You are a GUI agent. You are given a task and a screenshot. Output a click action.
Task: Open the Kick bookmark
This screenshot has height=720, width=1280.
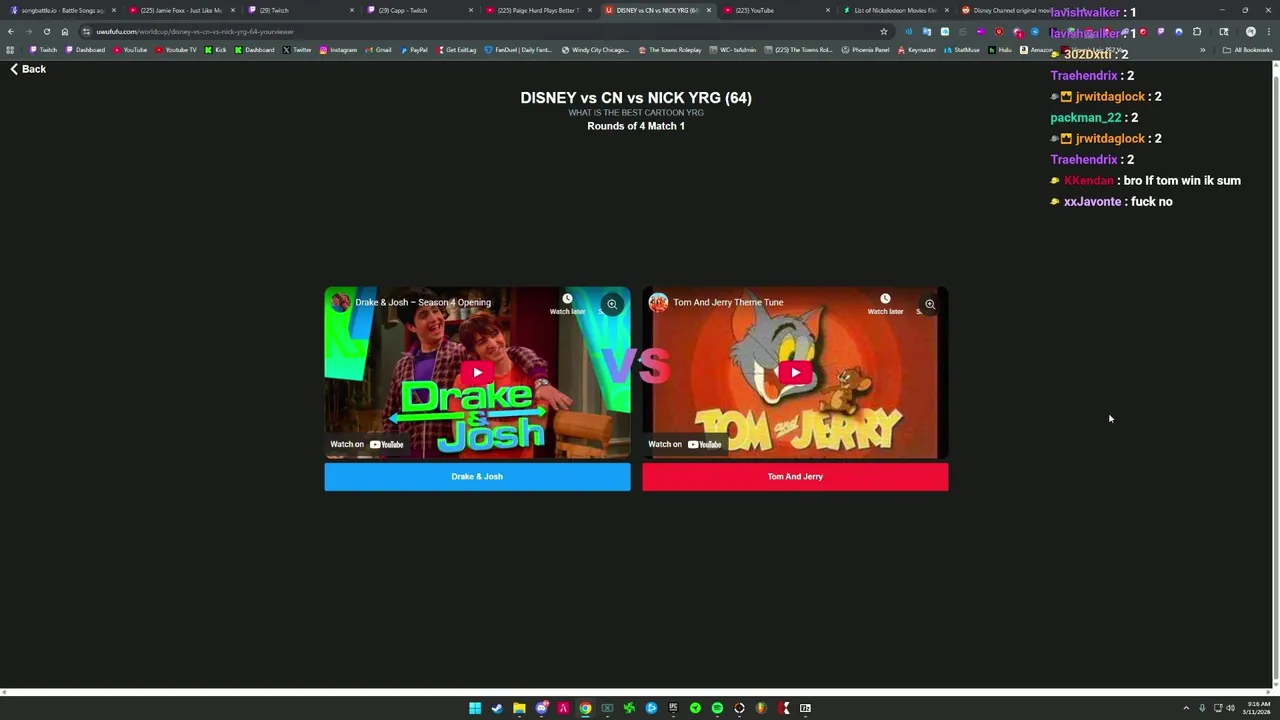[x=216, y=50]
